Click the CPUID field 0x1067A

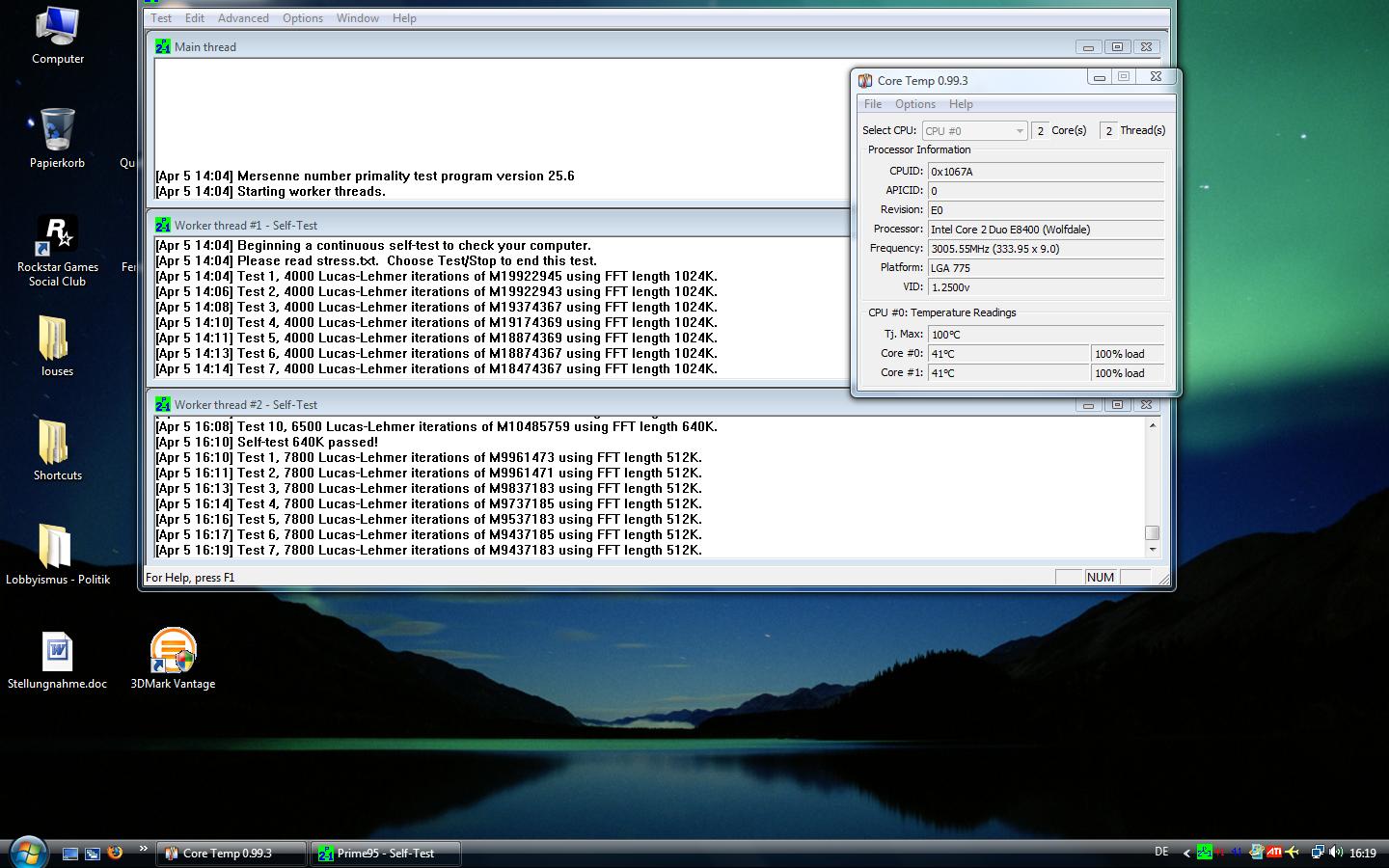point(1046,172)
